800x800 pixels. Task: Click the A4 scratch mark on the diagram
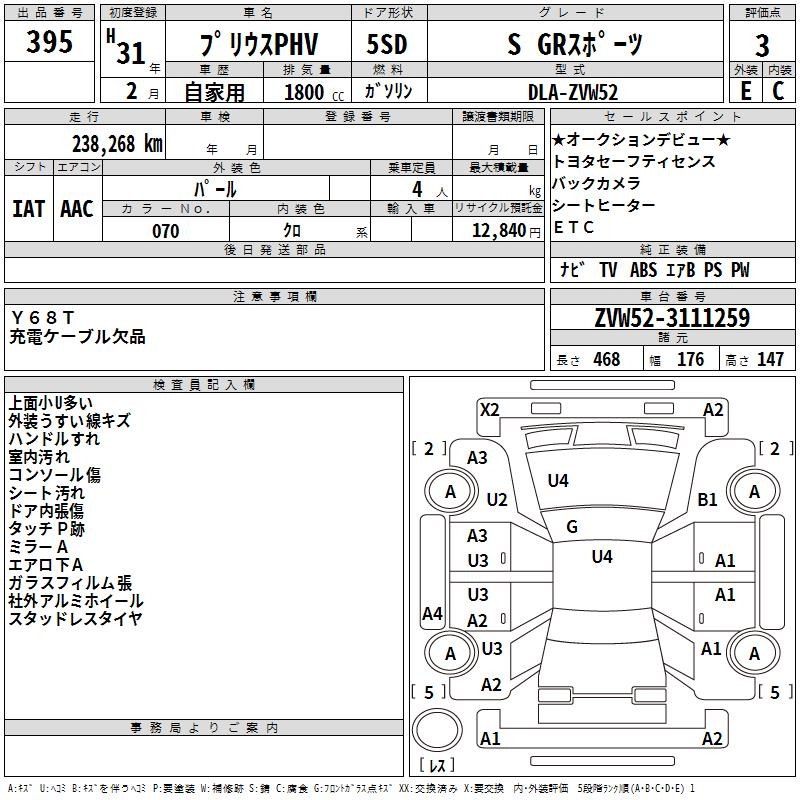[x=432, y=614]
